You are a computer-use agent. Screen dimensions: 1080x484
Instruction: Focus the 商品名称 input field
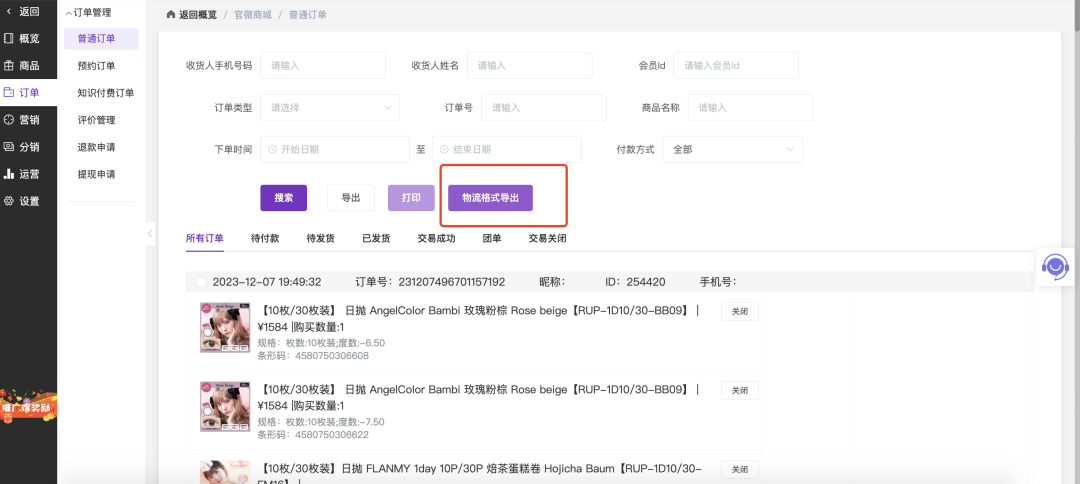[750, 107]
